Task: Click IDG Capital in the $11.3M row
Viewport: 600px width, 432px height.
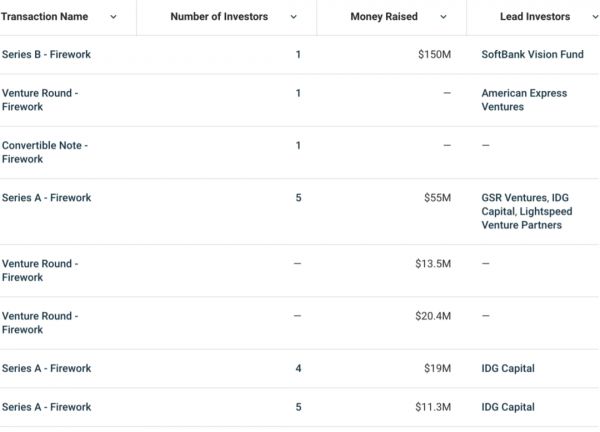Action: (508, 407)
